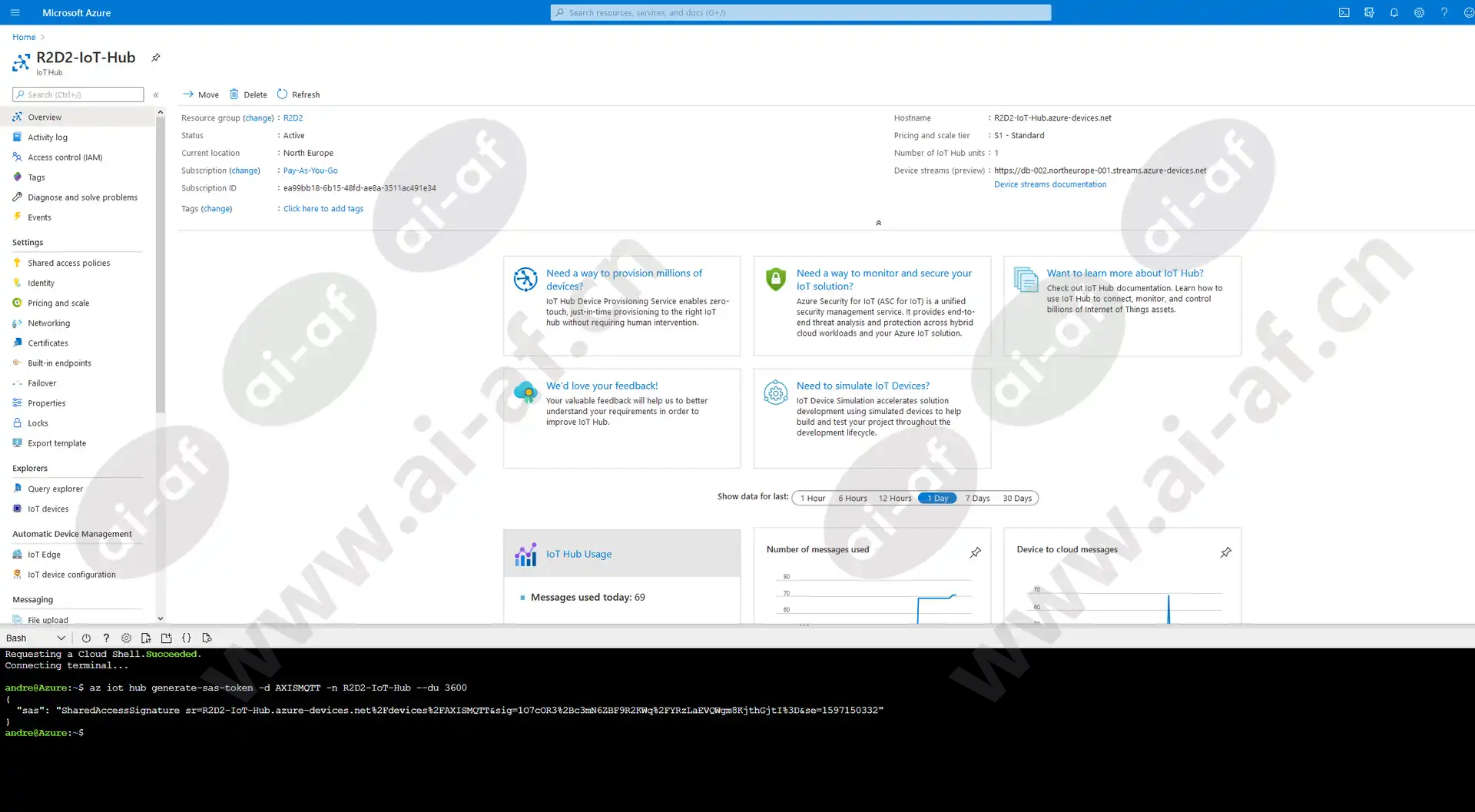Pin Device to cloud messages chart
Screen dimensions: 1475x812
pos(1225,552)
